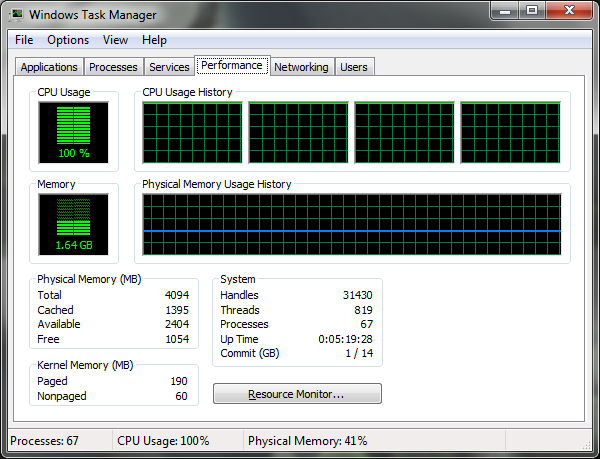Click the Commit (GB) value 1 / 14
Screen dimensions: 600x459
[359, 353]
